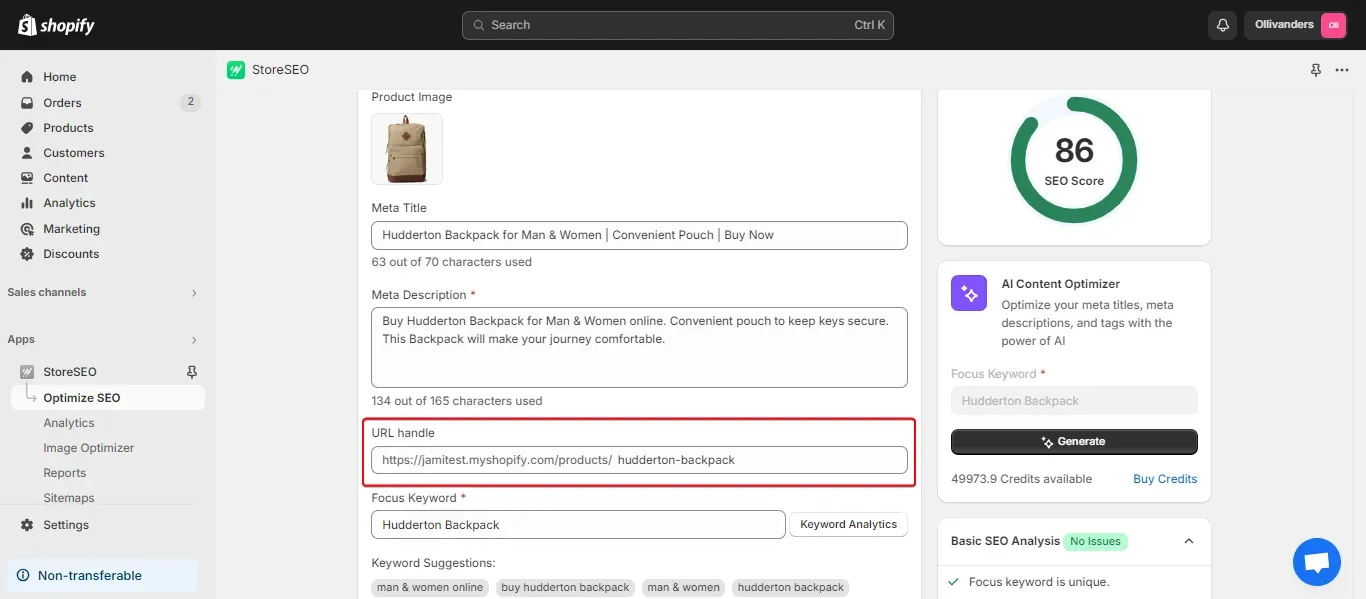Click the Meta Title input field
The image size is (1366, 599).
(x=639, y=235)
